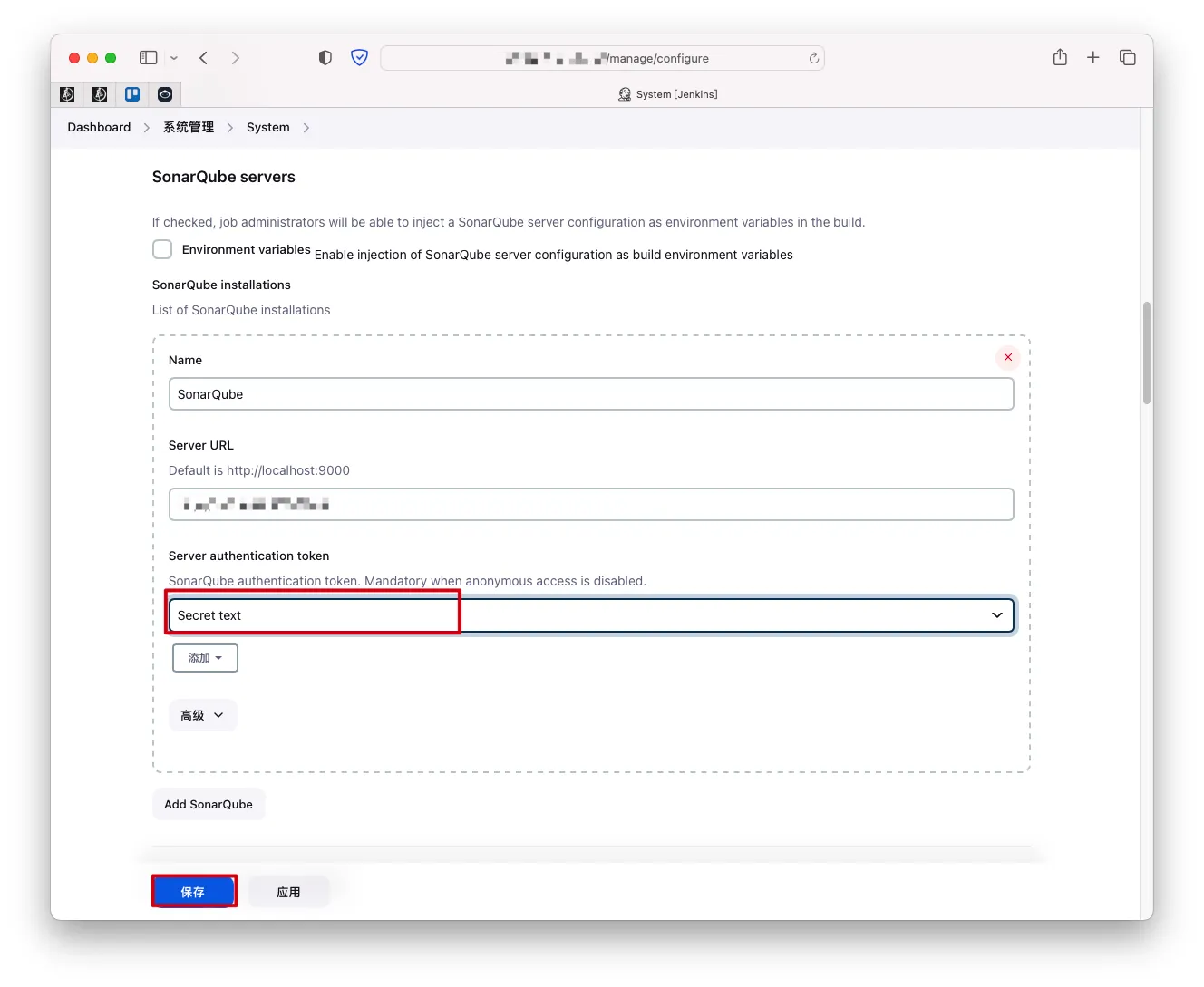Viewport: 1204px width, 987px height.
Task: Click Server authentication token label
Action: point(248,556)
